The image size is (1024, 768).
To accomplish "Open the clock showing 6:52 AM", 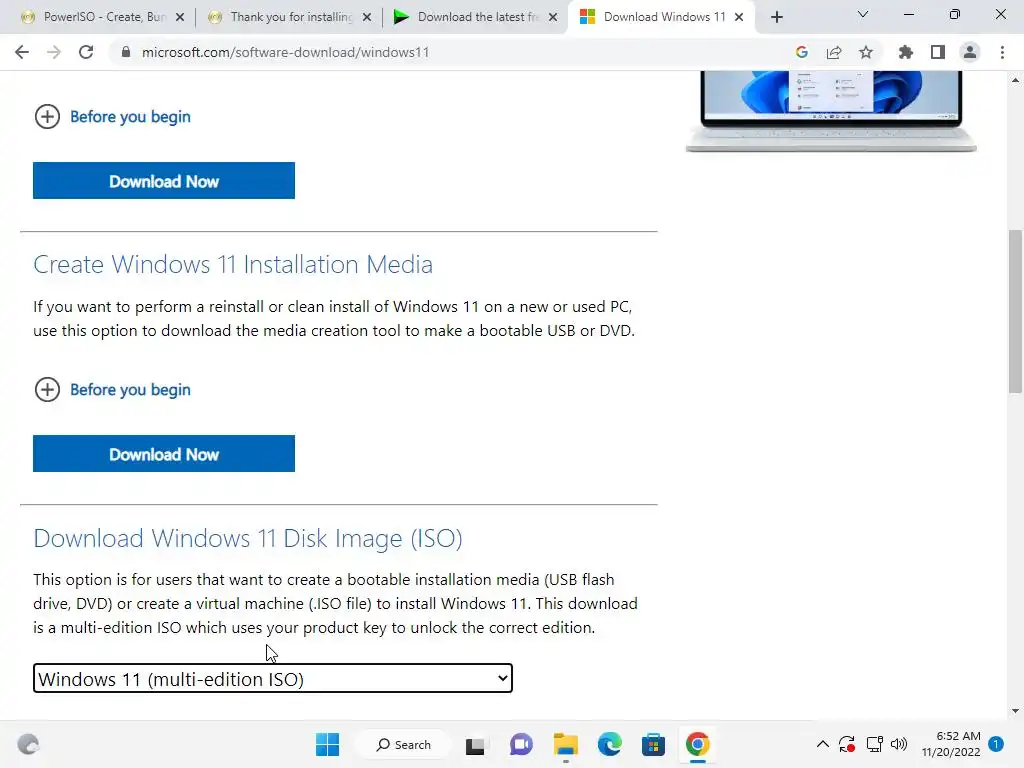I will [951, 744].
